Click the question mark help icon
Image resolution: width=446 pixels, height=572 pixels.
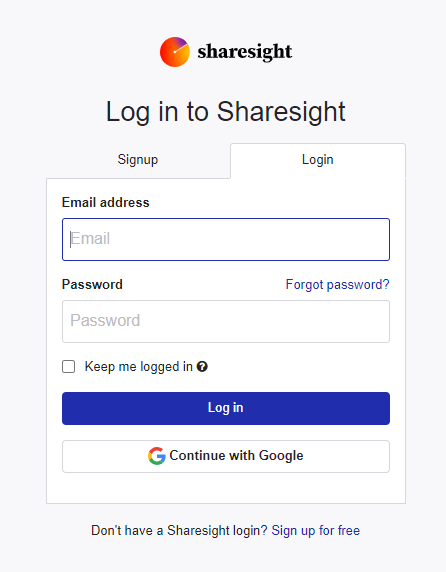[202, 366]
